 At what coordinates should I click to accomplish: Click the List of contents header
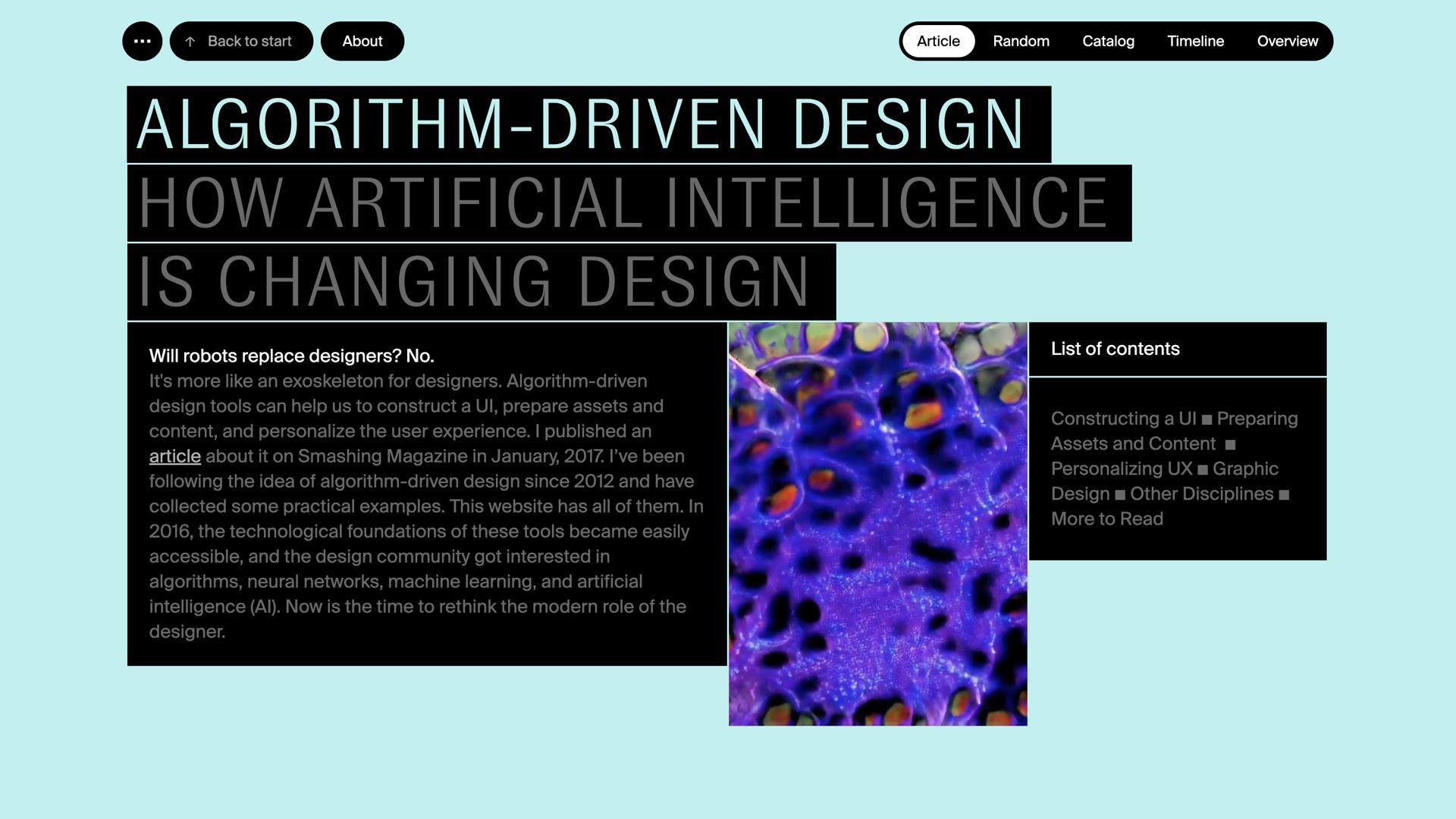point(1115,349)
